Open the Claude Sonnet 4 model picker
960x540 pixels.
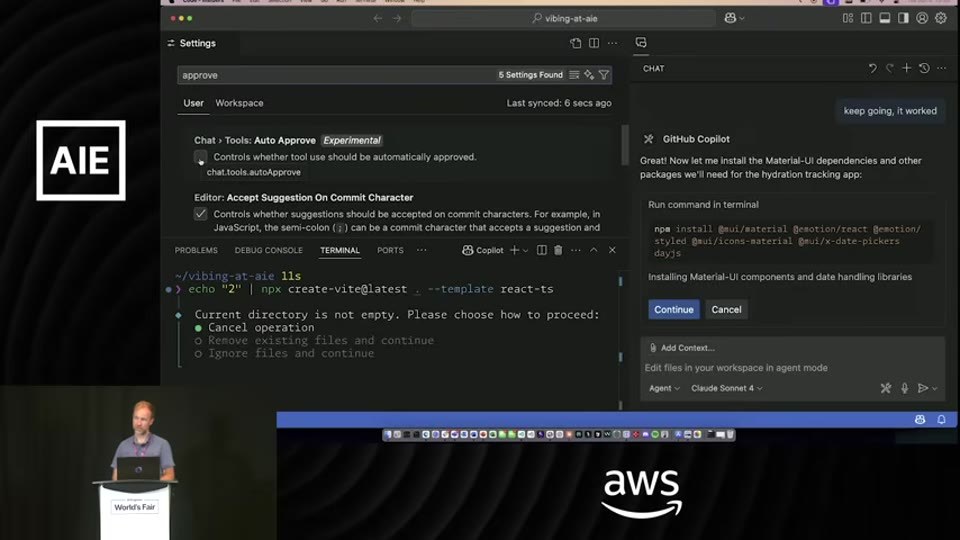727,388
